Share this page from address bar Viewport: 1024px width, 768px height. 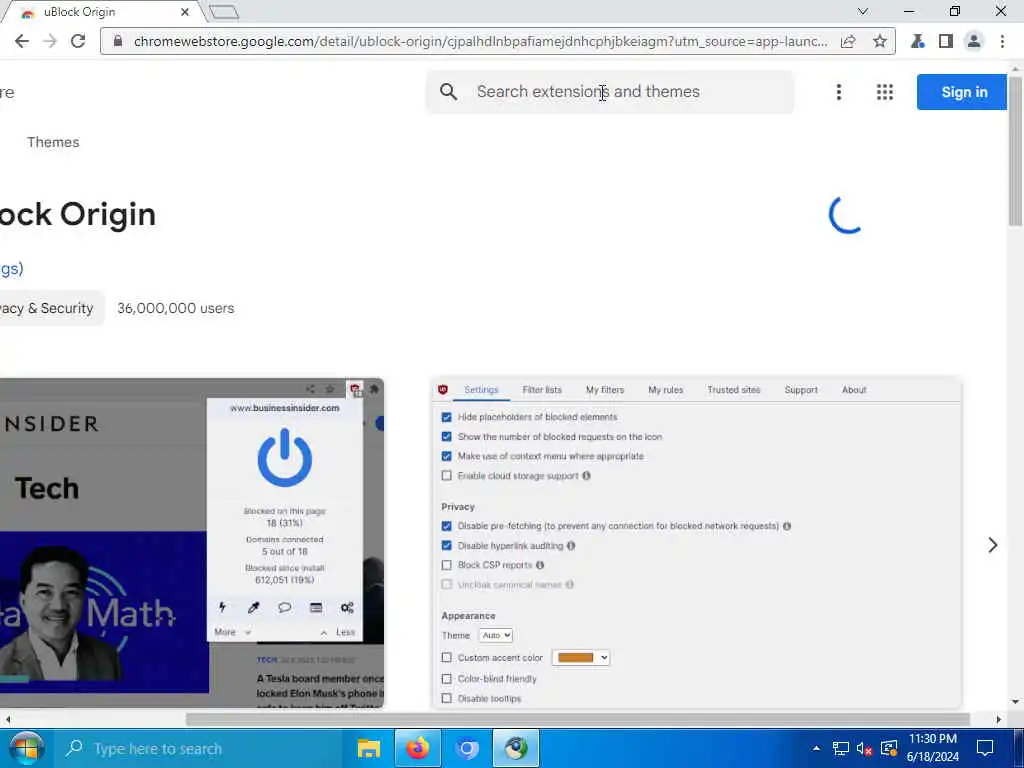(x=848, y=41)
